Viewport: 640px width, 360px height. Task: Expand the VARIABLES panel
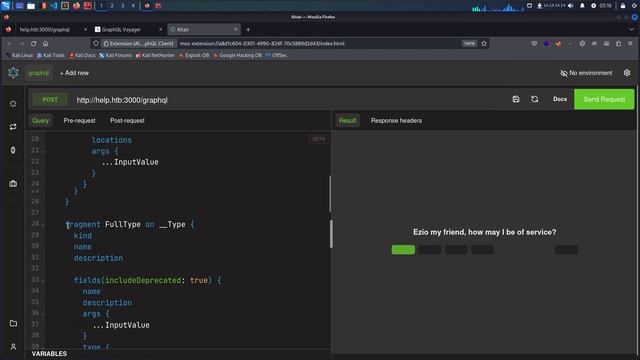pyautogui.click(x=49, y=353)
